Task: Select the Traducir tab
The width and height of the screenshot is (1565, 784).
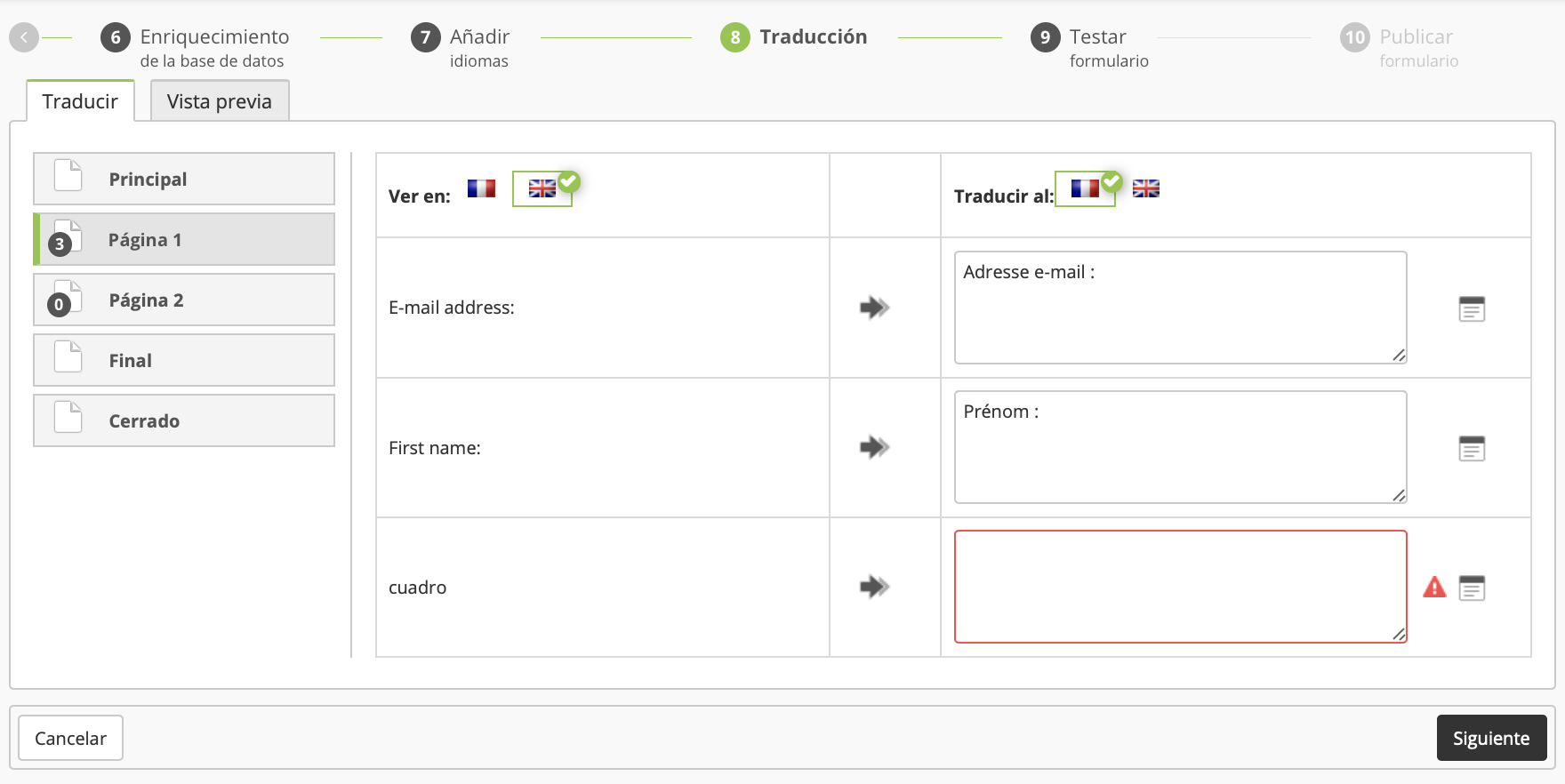Action: tap(80, 101)
